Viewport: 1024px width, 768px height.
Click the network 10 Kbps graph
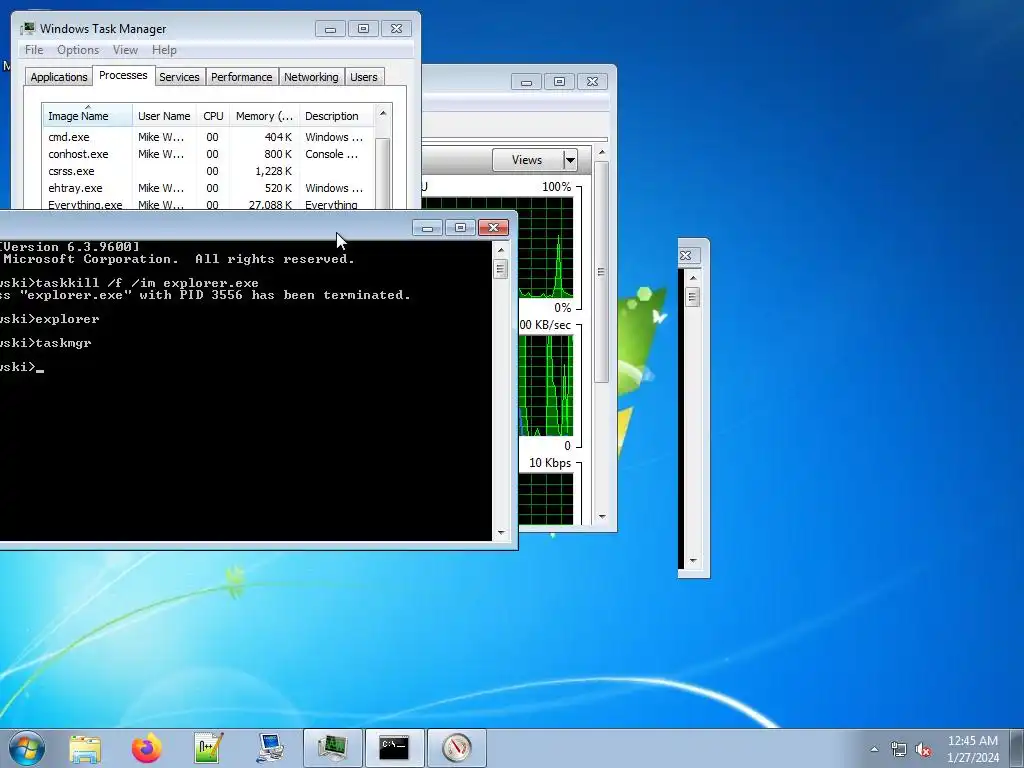[x=547, y=499]
